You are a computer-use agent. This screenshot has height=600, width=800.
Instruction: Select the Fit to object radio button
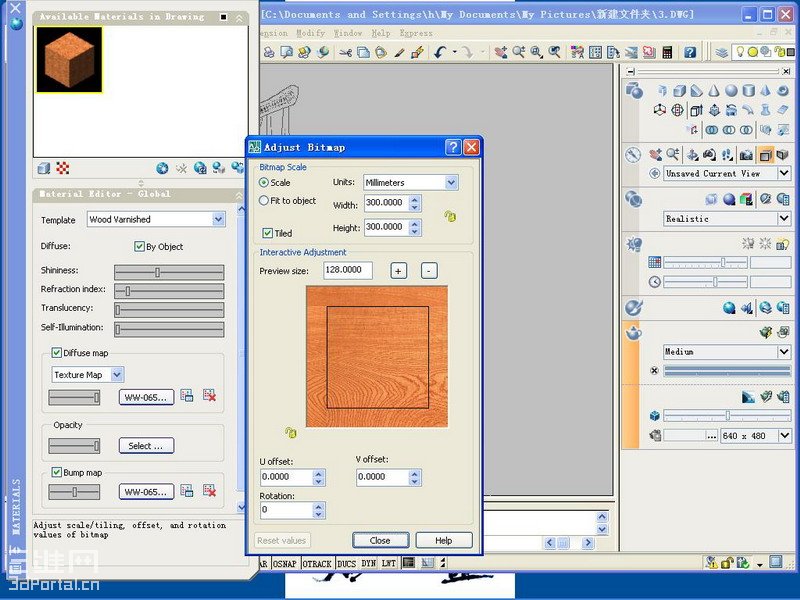click(264, 201)
